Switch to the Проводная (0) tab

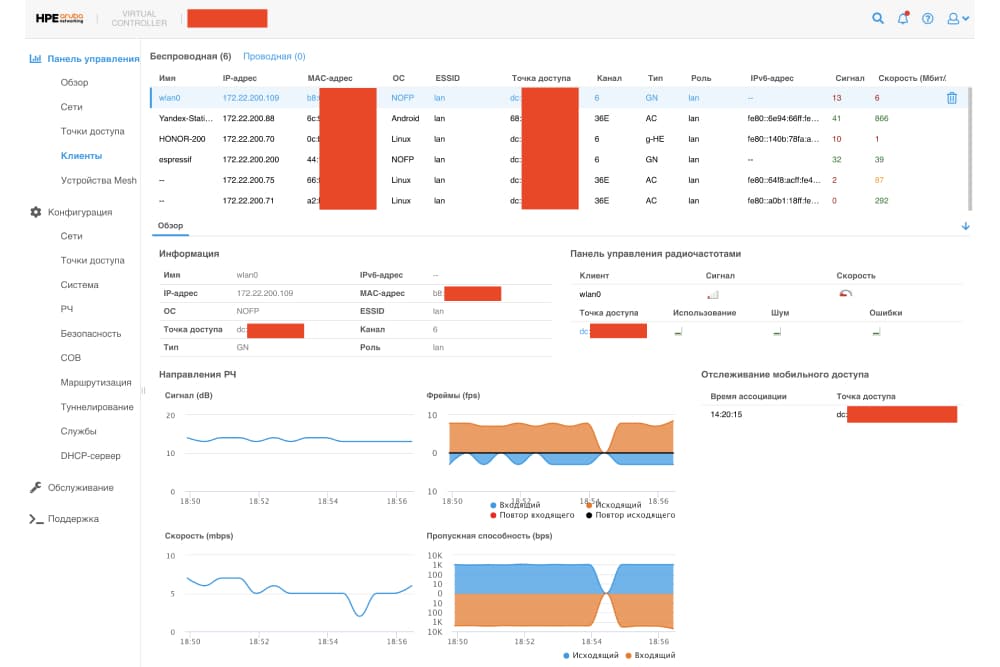click(274, 57)
